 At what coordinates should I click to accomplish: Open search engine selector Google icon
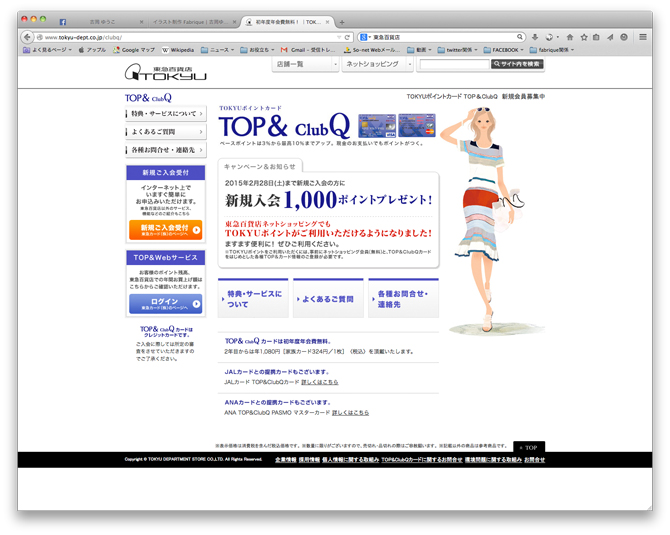point(364,37)
